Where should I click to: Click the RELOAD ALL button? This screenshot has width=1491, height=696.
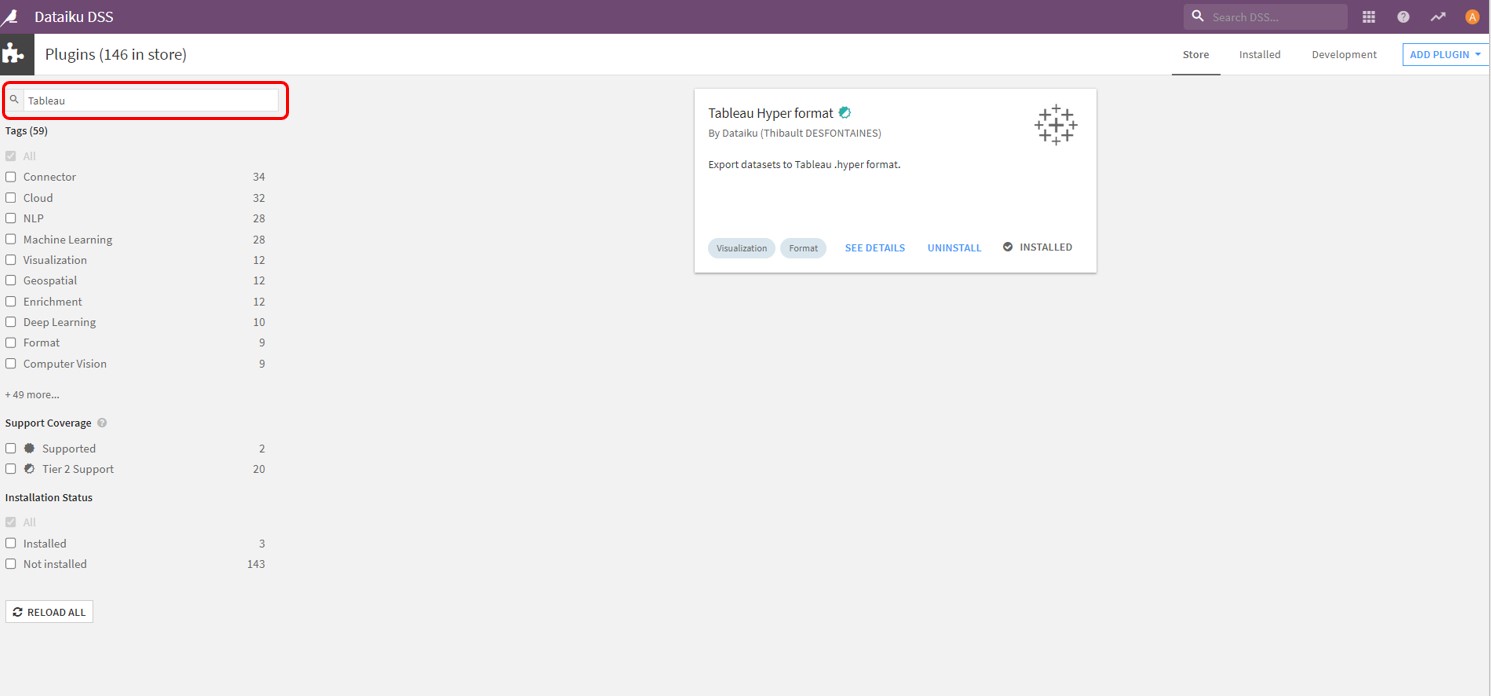tap(49, 612)
